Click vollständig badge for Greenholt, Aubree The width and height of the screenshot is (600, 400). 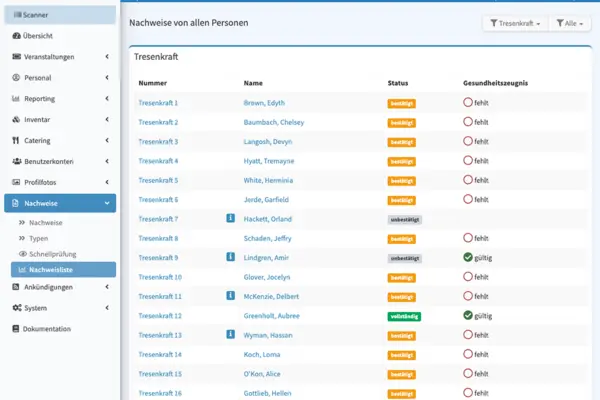coord(404,317)
